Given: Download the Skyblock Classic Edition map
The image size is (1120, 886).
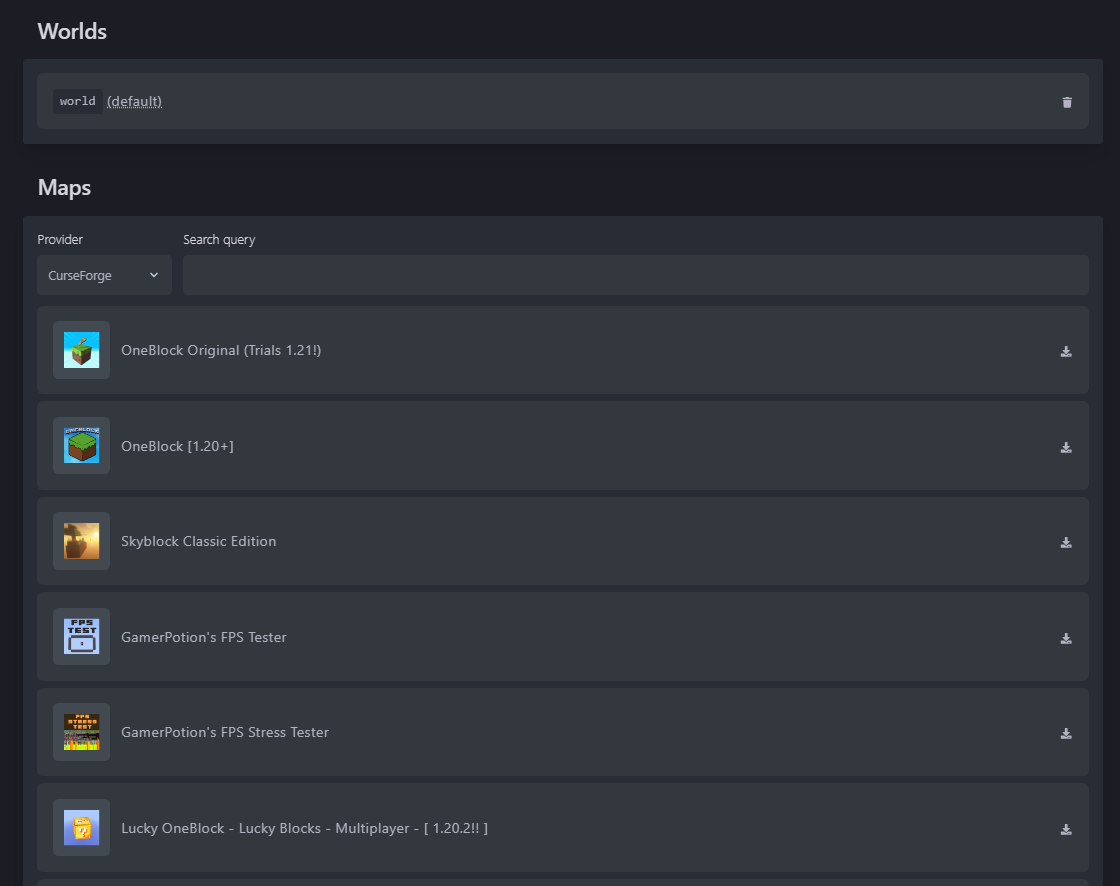Looking at the screenshot, I should tap(1066, 542).
